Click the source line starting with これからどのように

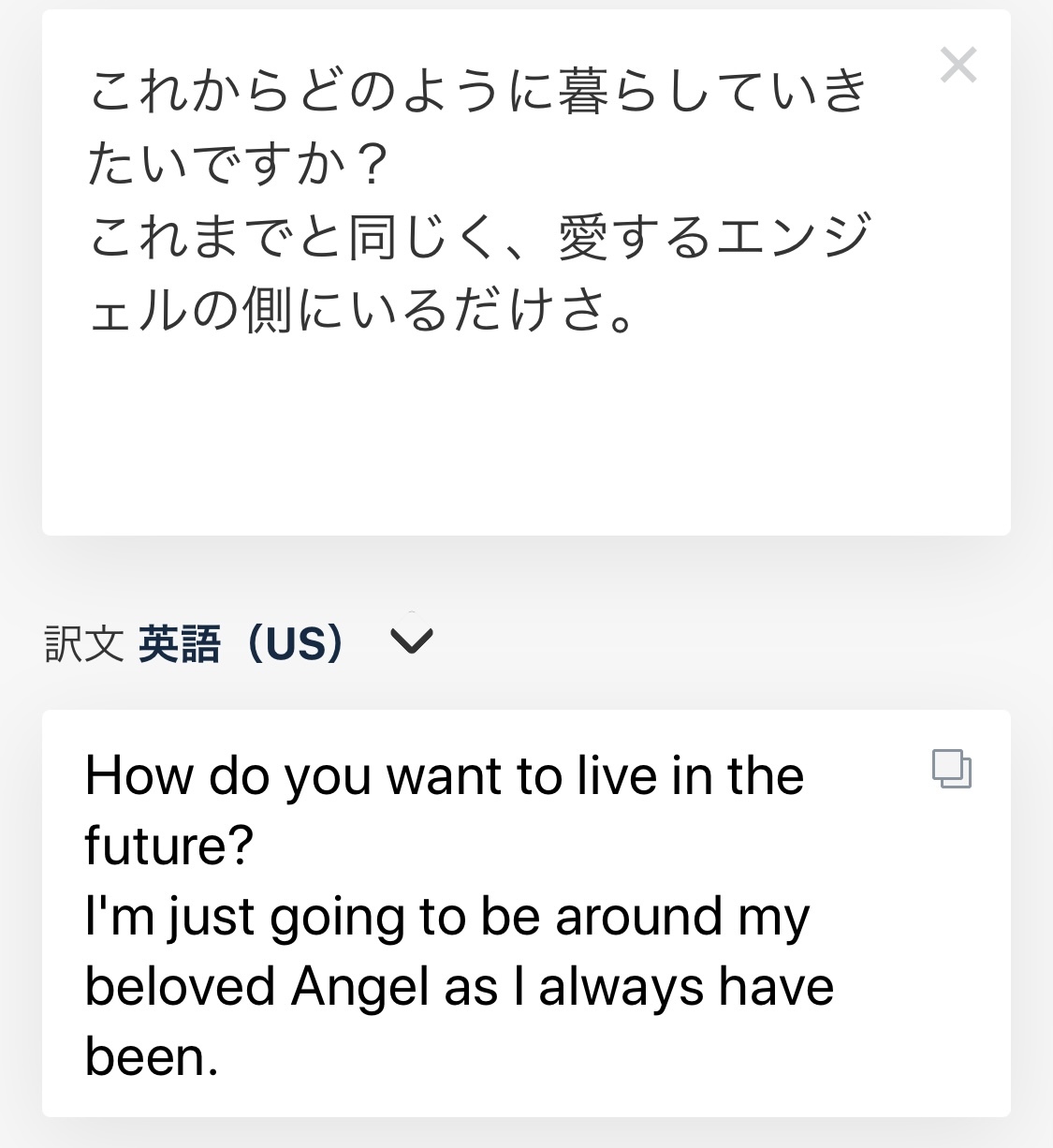click(477, 93)
